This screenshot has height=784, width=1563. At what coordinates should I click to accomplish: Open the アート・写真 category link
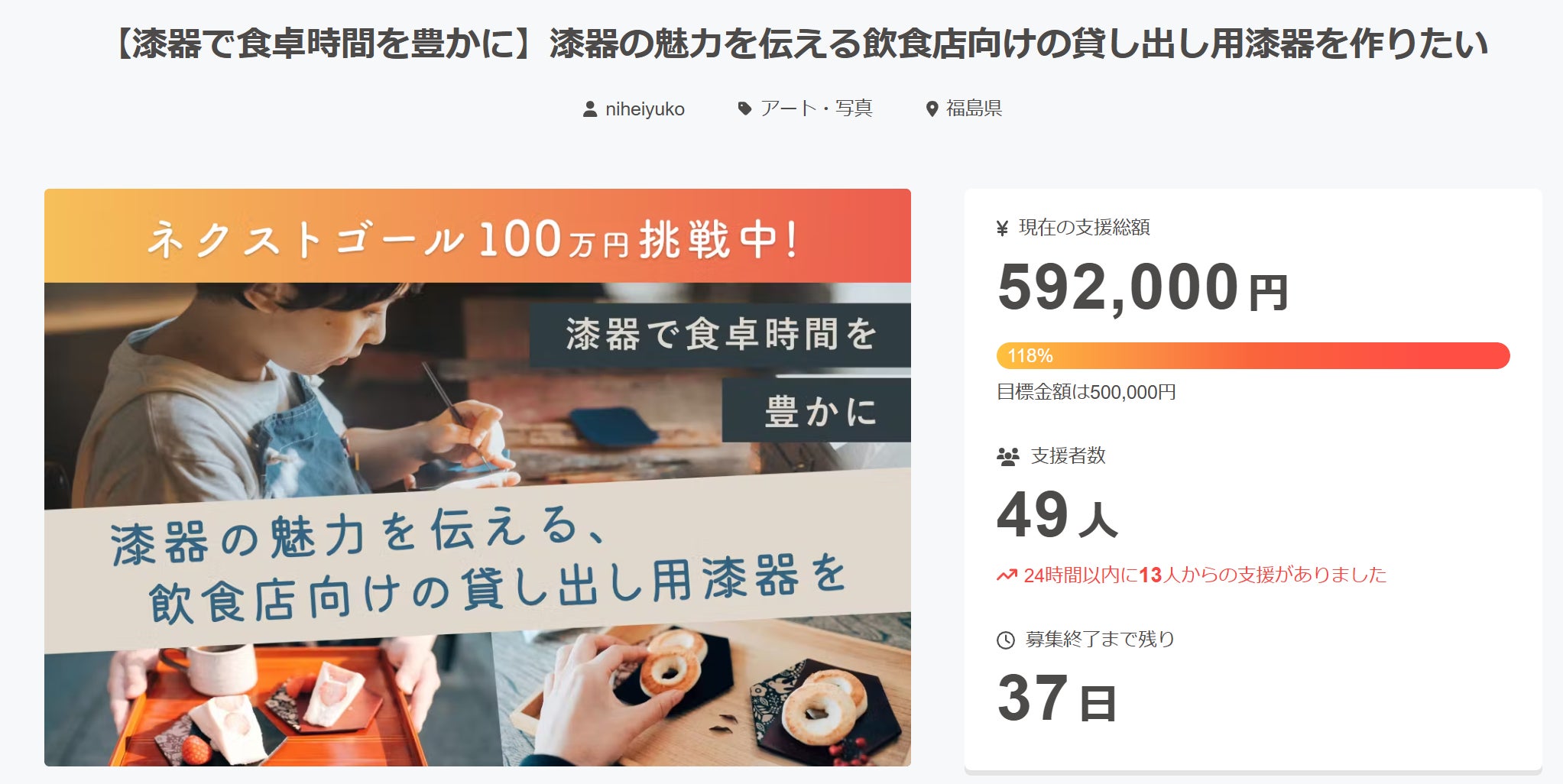(816, 109)
